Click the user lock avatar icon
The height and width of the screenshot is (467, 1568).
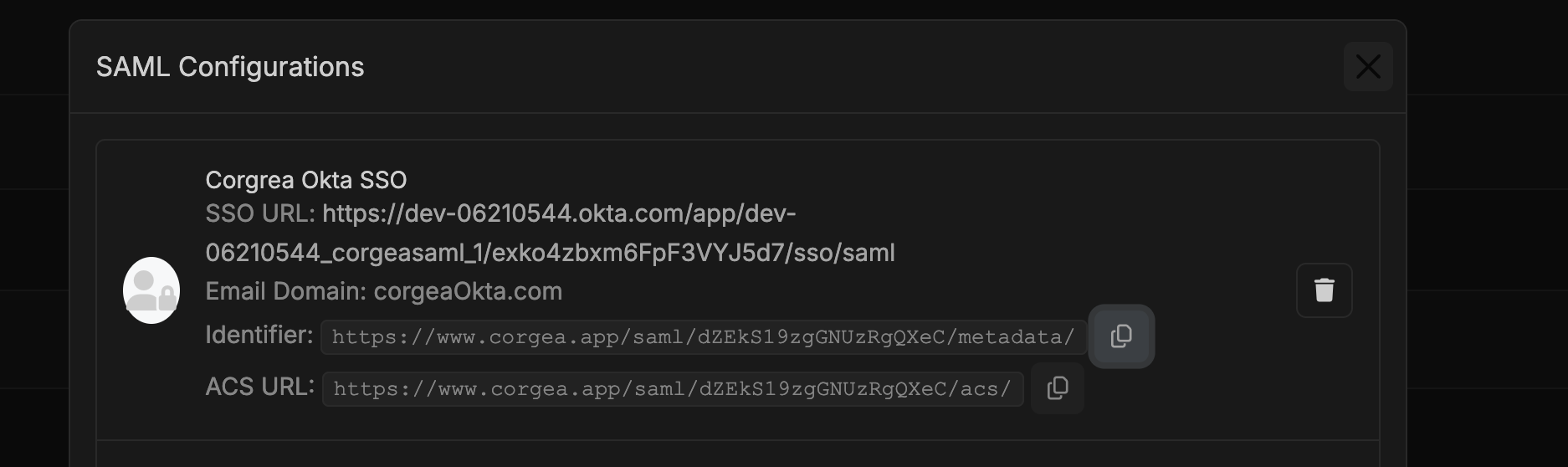click(x=151, y=290)
